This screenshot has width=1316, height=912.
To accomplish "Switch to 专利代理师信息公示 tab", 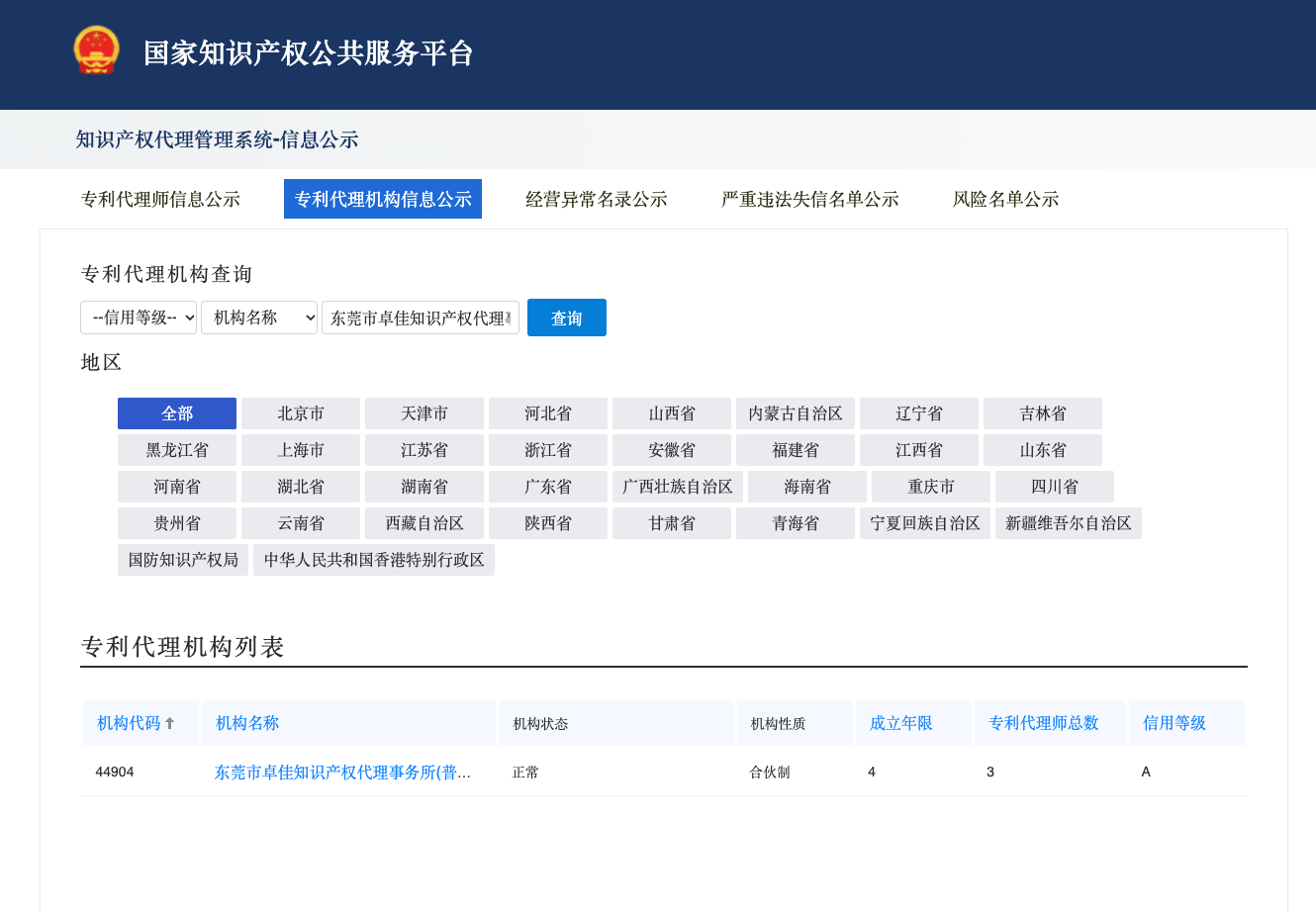I will click(x=160, y=199).
